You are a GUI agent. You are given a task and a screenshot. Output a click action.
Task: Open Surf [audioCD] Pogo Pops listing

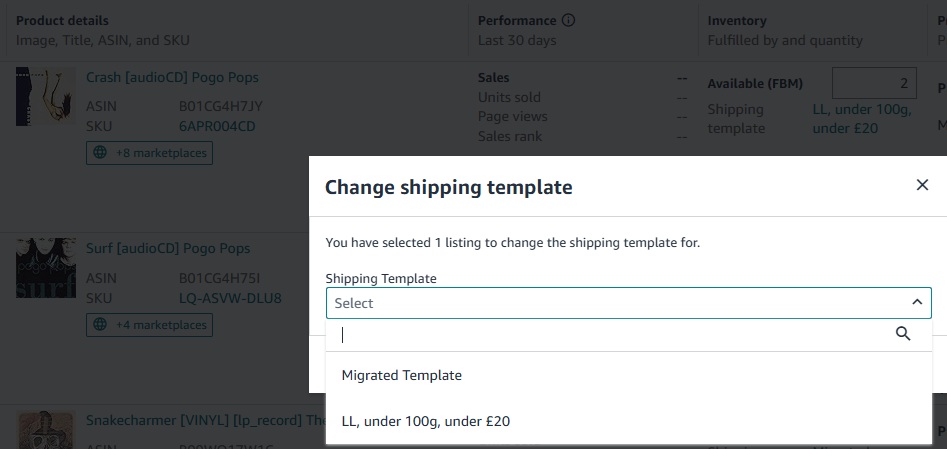click(x=168, y=248)
